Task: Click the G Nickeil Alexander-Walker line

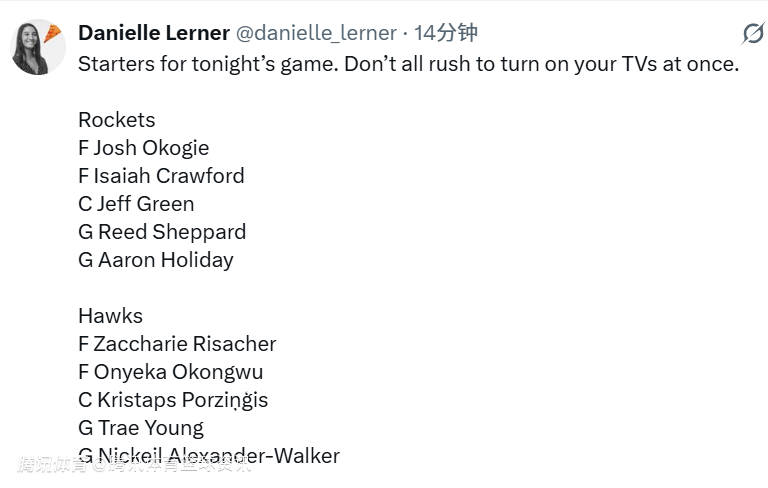Action: [x=209, y=456]
